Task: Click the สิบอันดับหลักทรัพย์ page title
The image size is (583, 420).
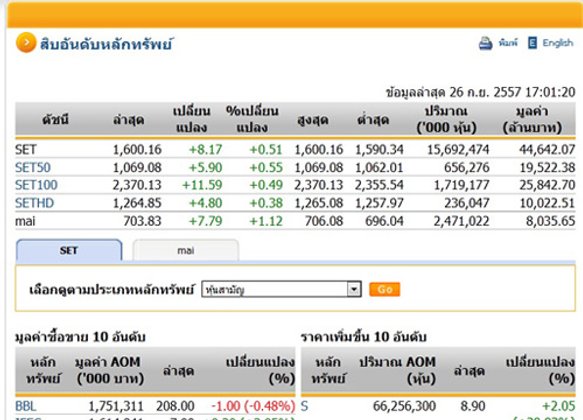Action: coord(106,44)
